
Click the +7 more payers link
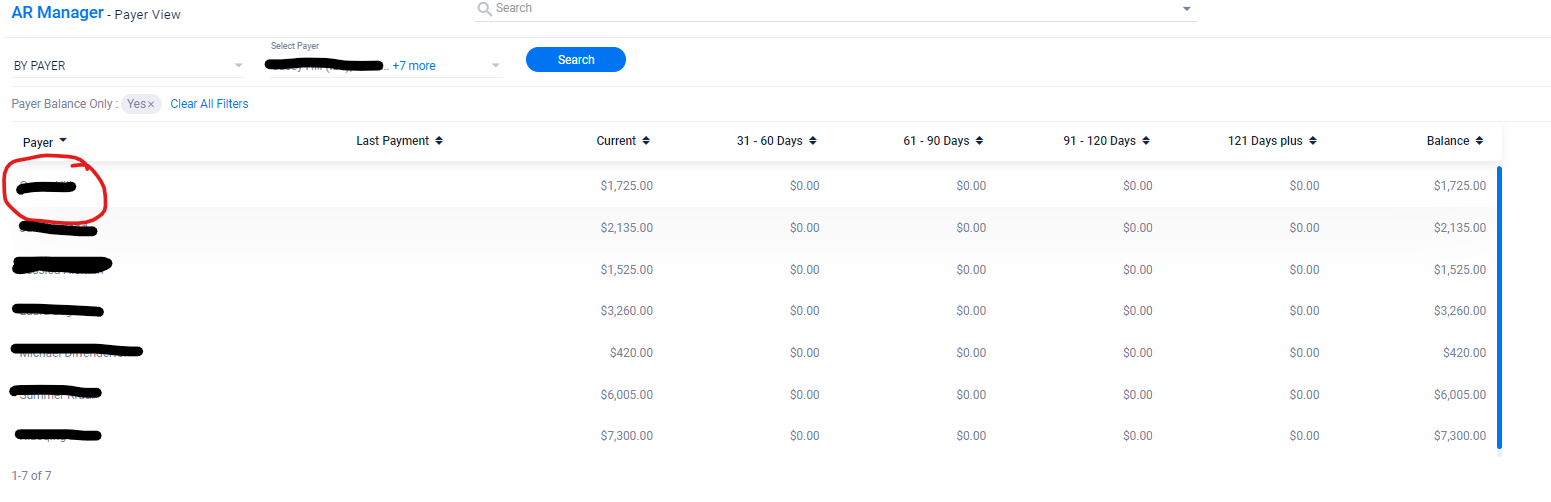414,66
